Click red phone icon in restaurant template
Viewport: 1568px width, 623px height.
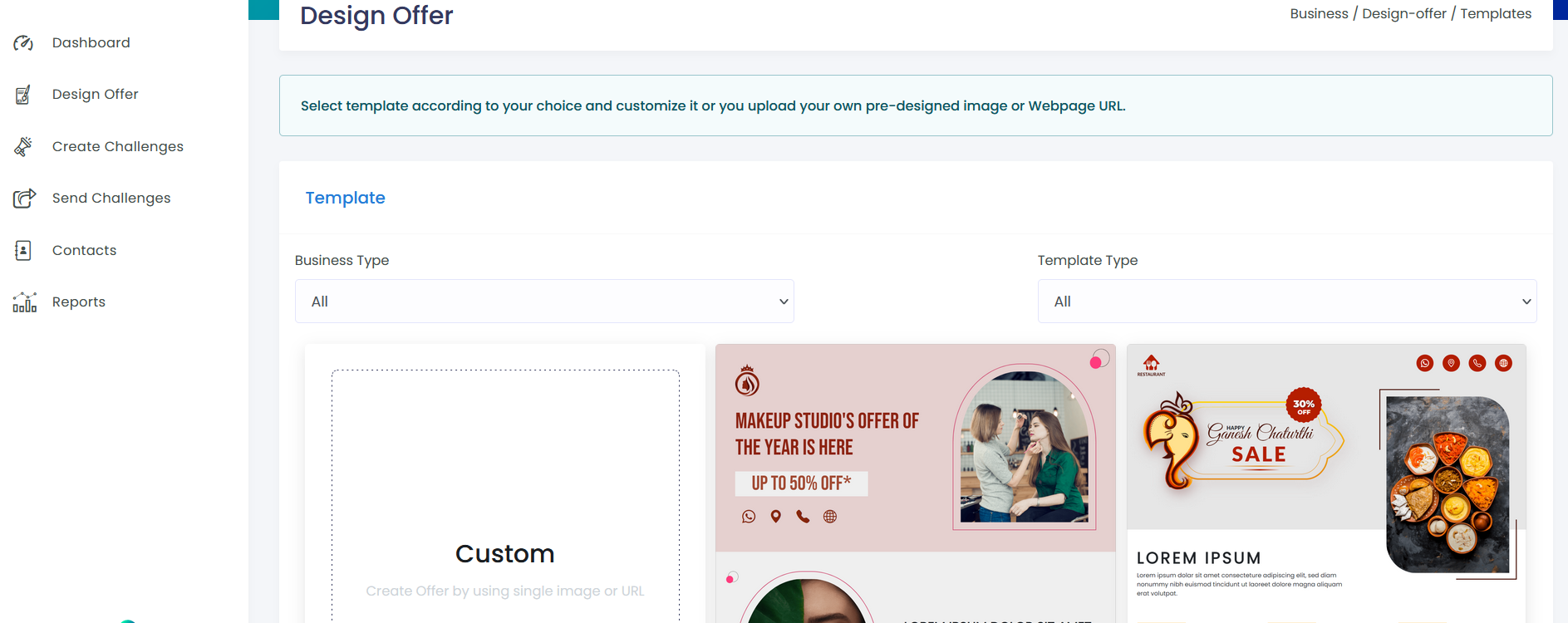coord(1477,363)
